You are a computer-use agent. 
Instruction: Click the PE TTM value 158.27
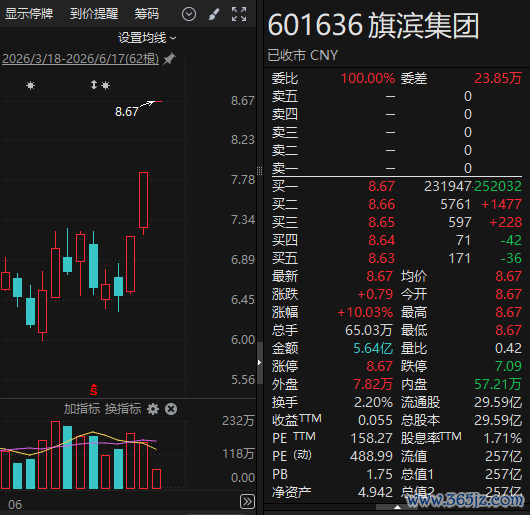coord(371,438)
